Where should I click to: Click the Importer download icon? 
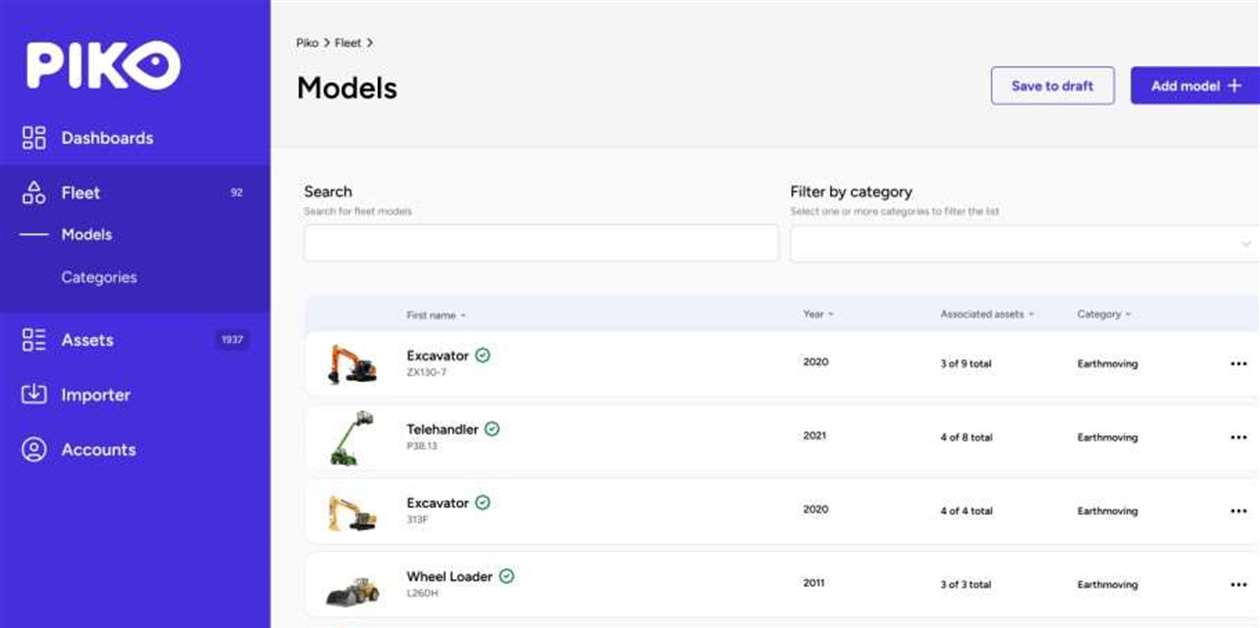(x=33, y=394)
